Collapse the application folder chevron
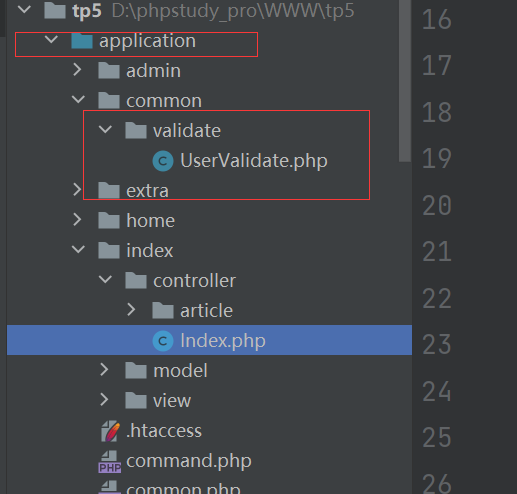 tap(51, 40)
